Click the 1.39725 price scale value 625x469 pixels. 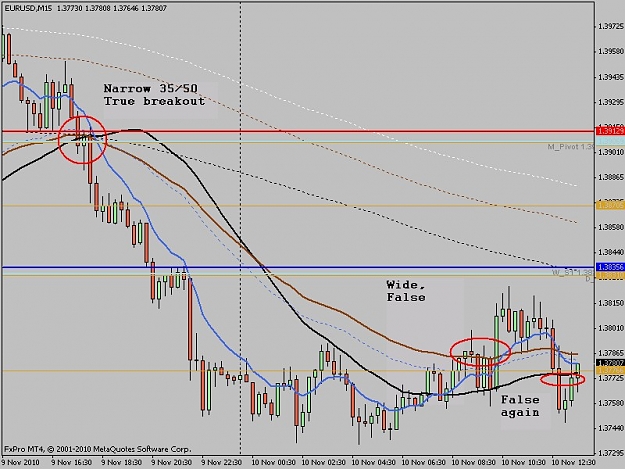pos(611,26)
